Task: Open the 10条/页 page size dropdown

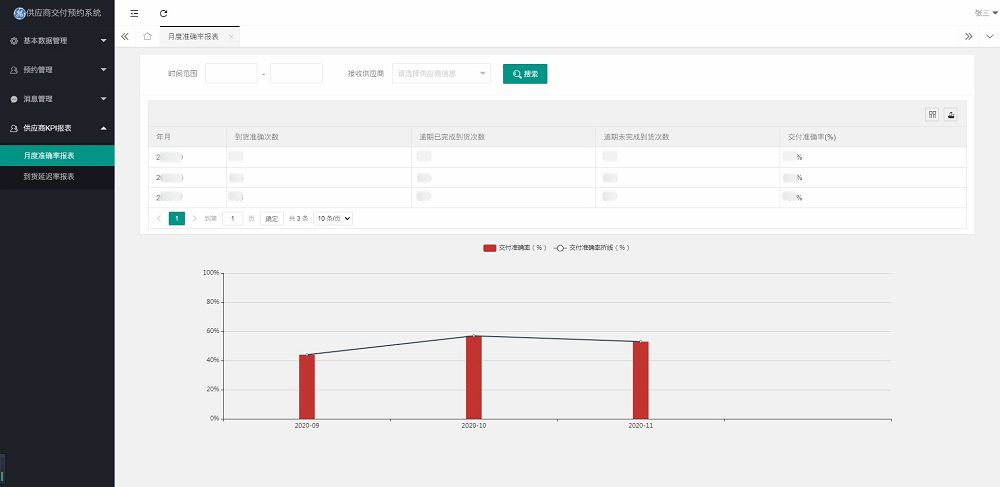Action: [333, 218]
